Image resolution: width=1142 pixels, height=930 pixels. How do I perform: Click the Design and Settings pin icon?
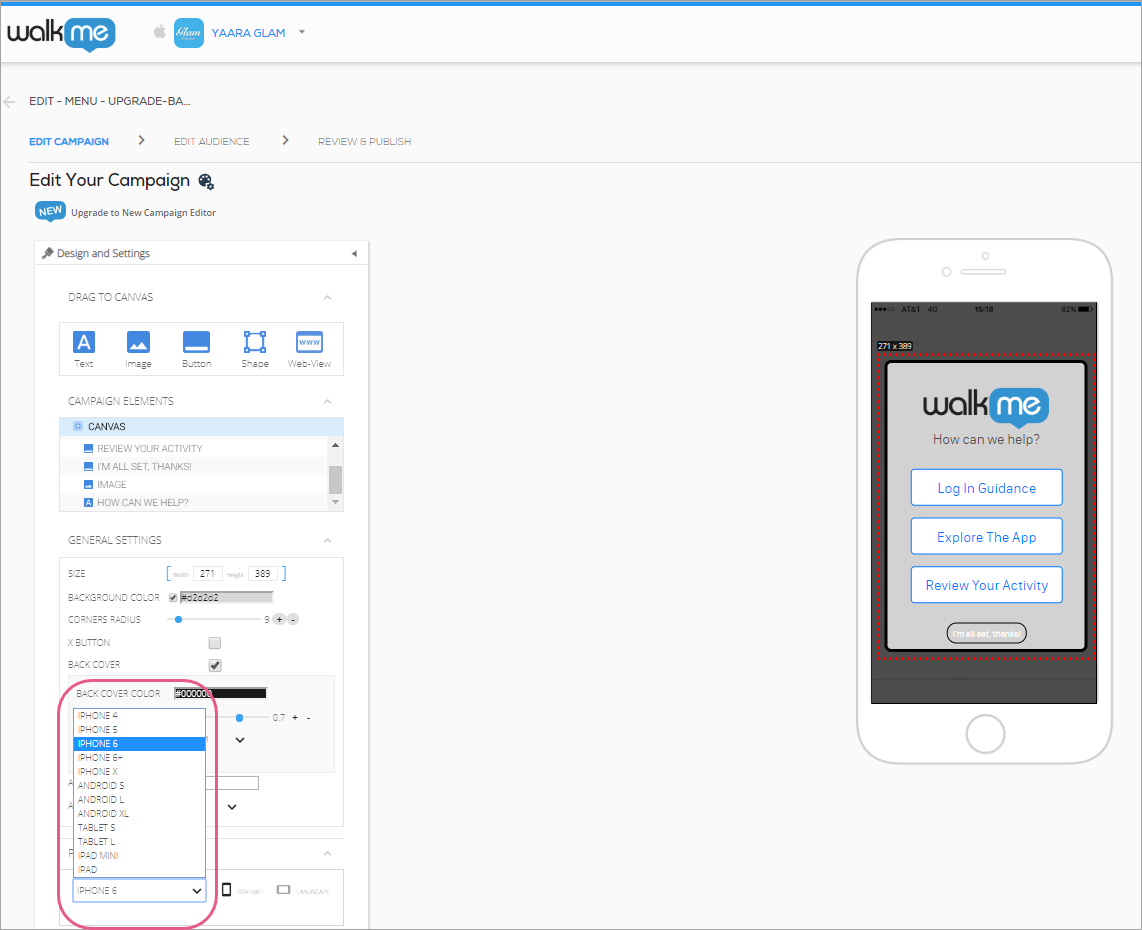pos(48,253)
